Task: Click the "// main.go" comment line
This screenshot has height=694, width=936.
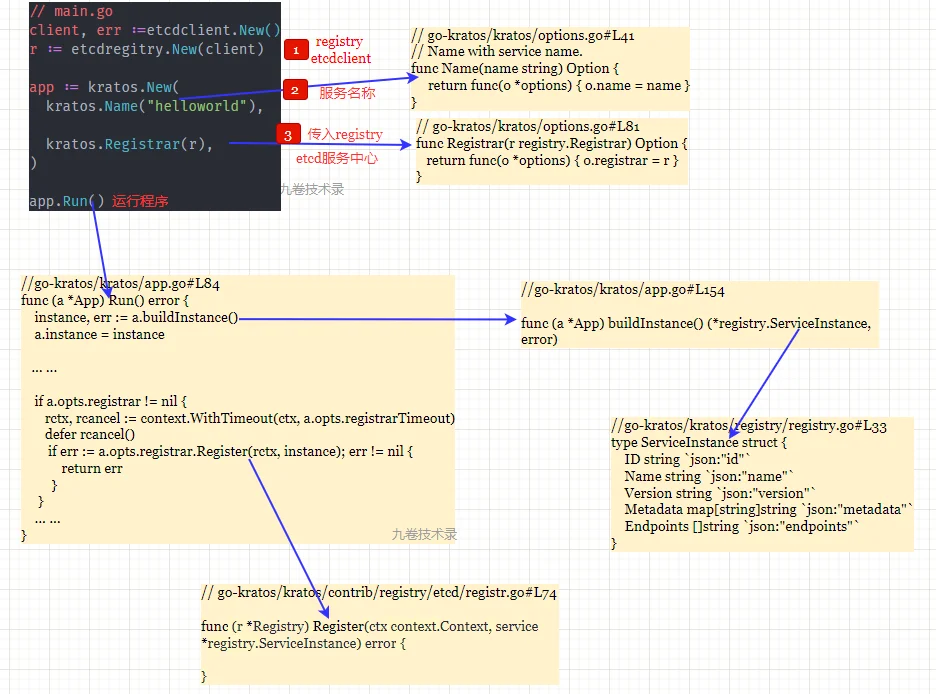Action: pyautogui.click(x=71, y=11)
